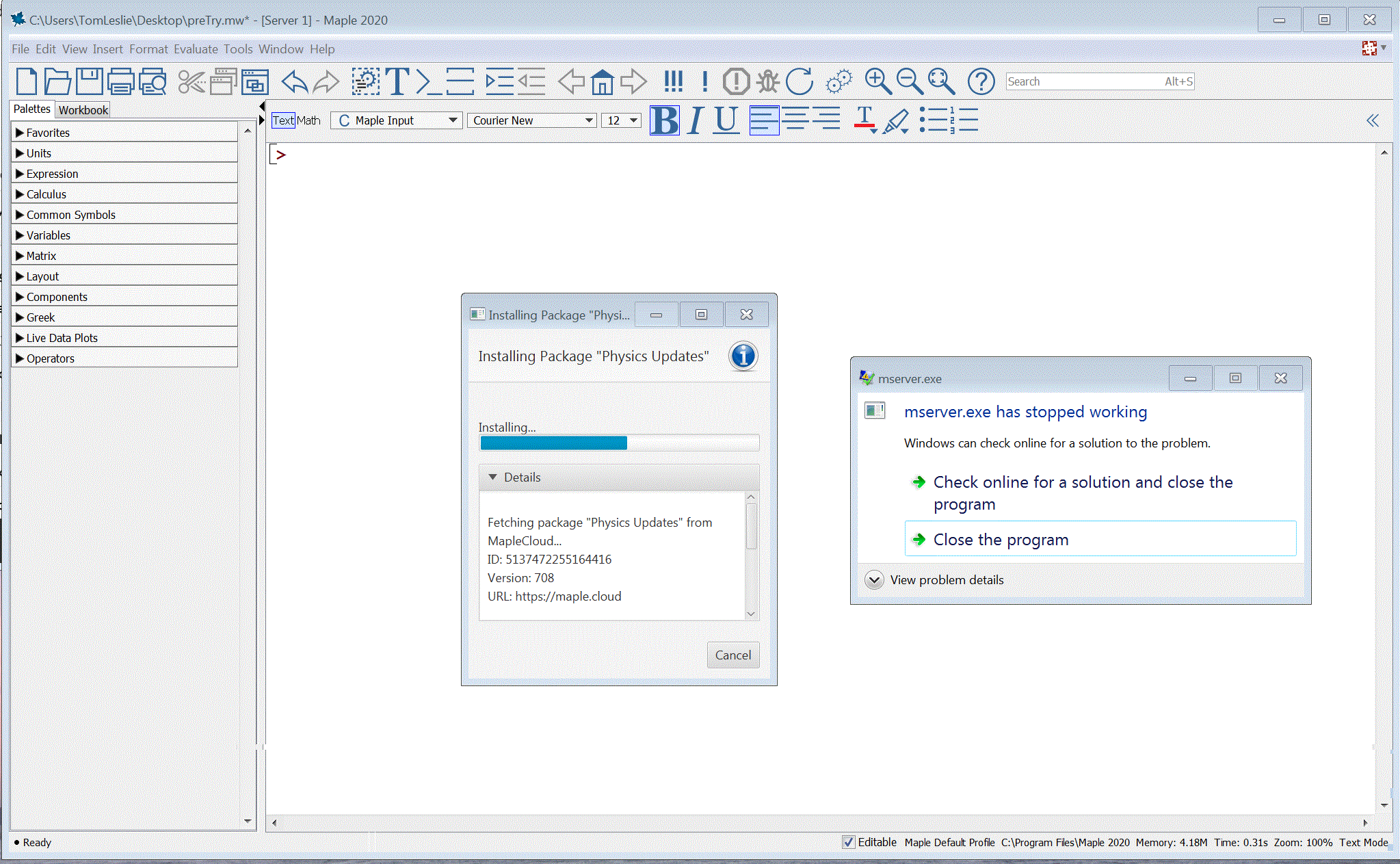Image resolution: width=1400 pixels, height=864 pixels.
Task: Click the installing progress bar
Action: click(x=619, y=443)
